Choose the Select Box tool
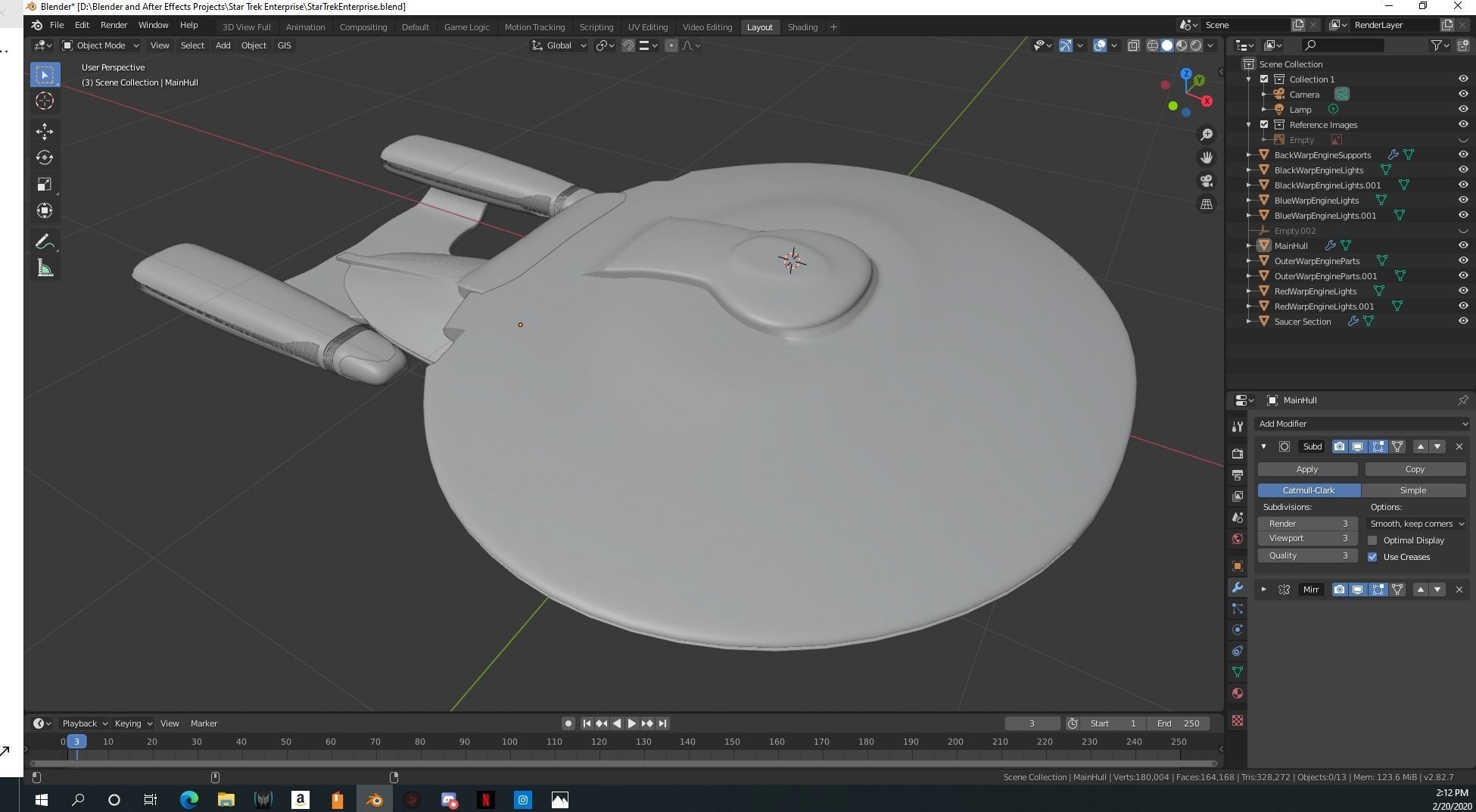The image size is (1476, 812). pyautogui.click(x=45, y=74)
